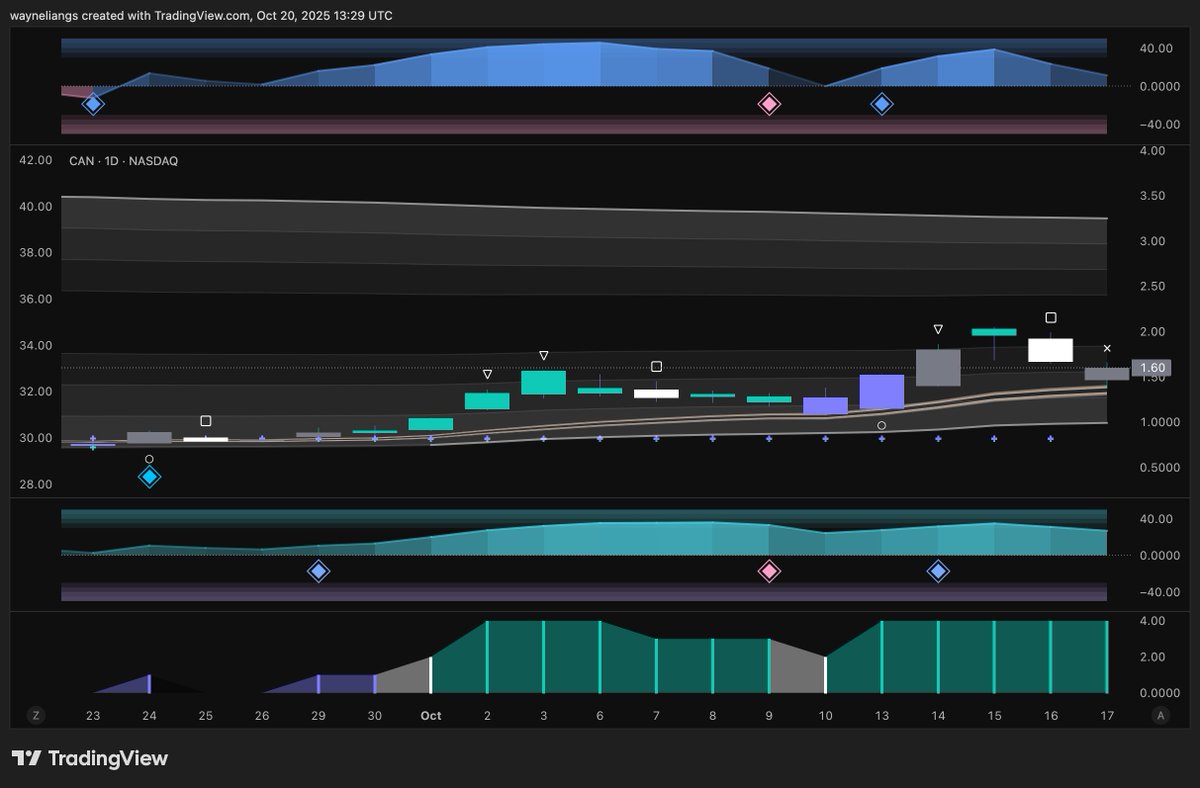Select the white Oct 7 candle
Screen dimensions: 1200x788
click(x=656, y=394)
